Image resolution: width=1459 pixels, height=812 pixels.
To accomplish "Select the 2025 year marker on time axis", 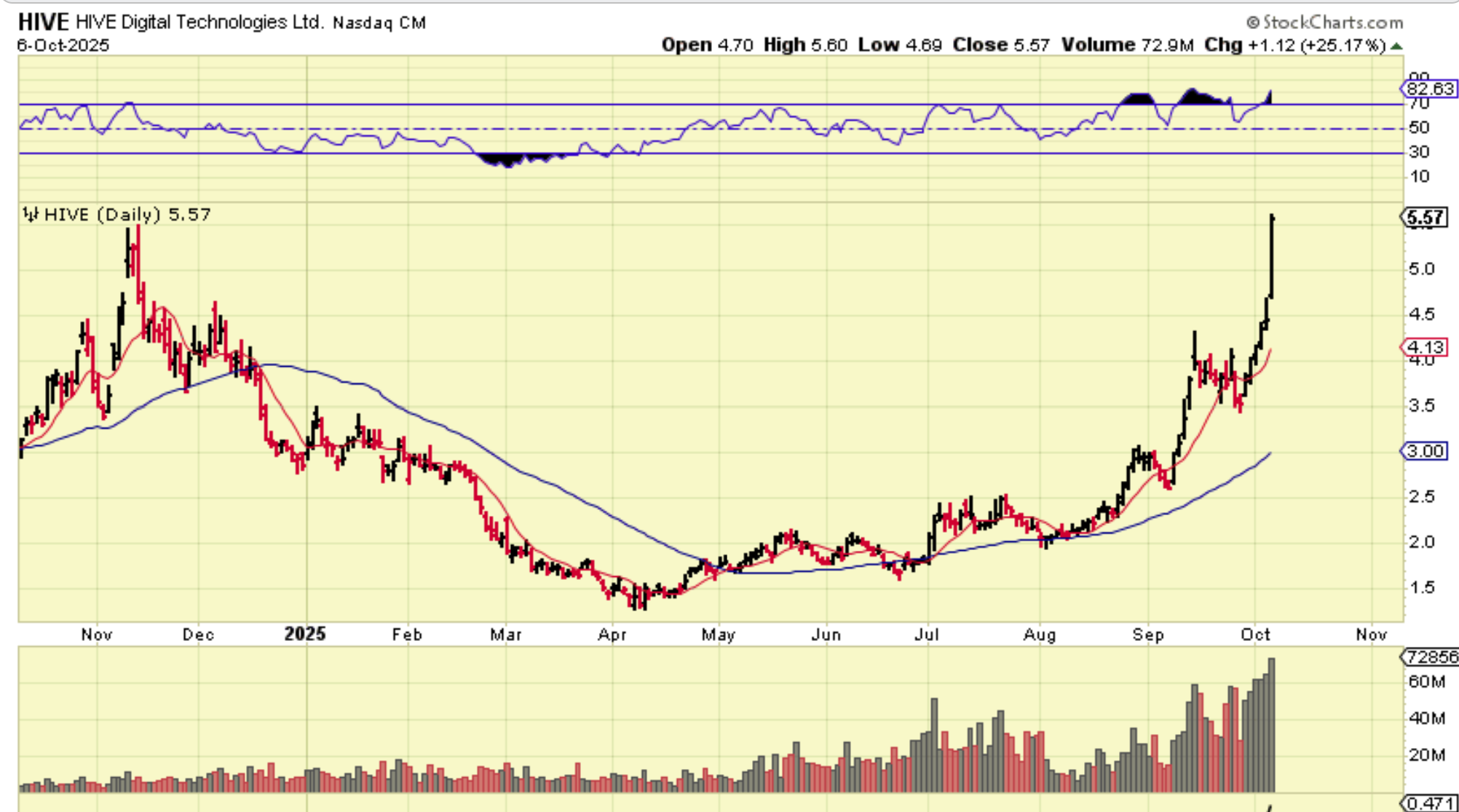I will (304, 634).
